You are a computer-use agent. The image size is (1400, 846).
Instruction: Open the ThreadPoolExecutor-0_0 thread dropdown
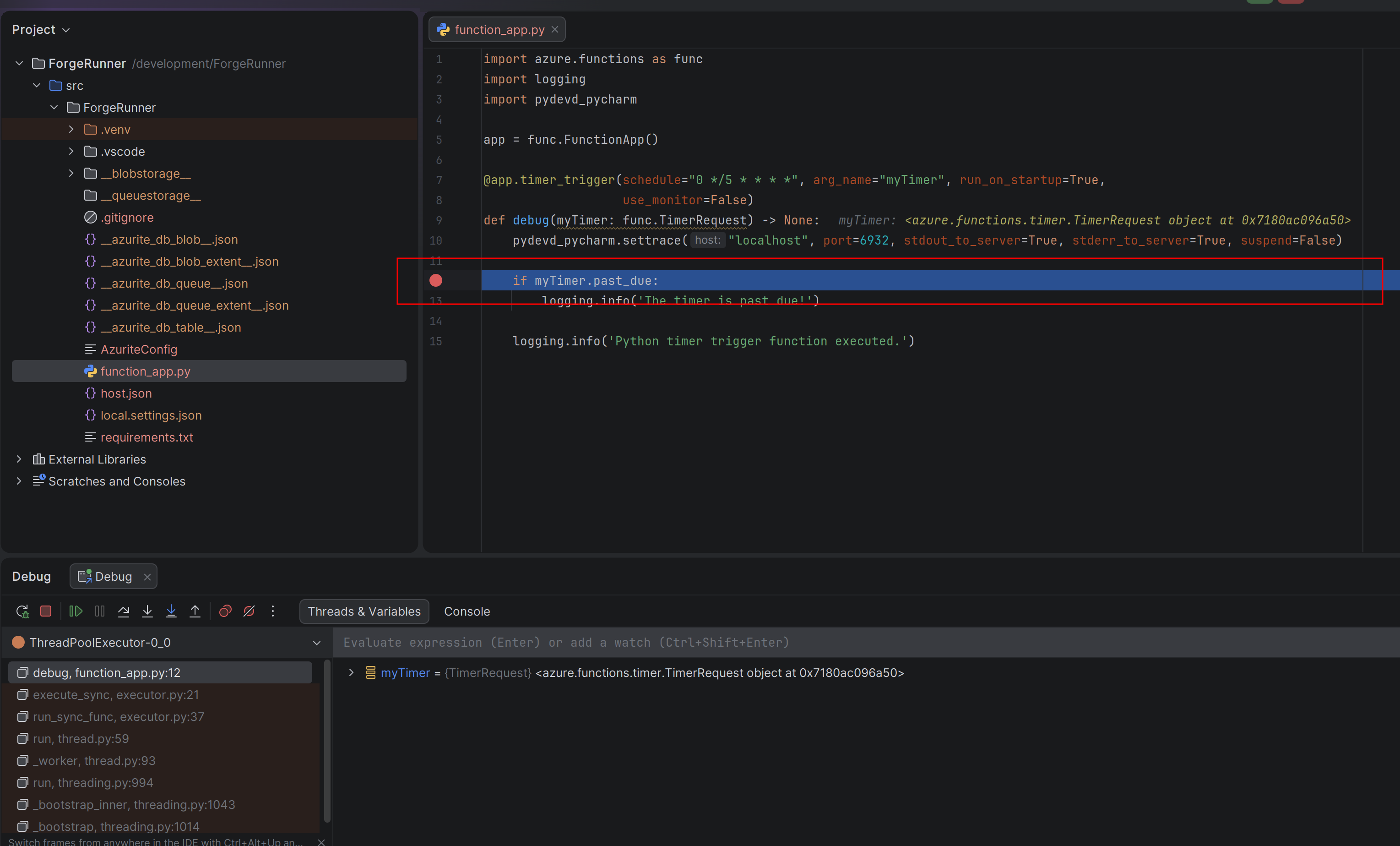(316, 643)
